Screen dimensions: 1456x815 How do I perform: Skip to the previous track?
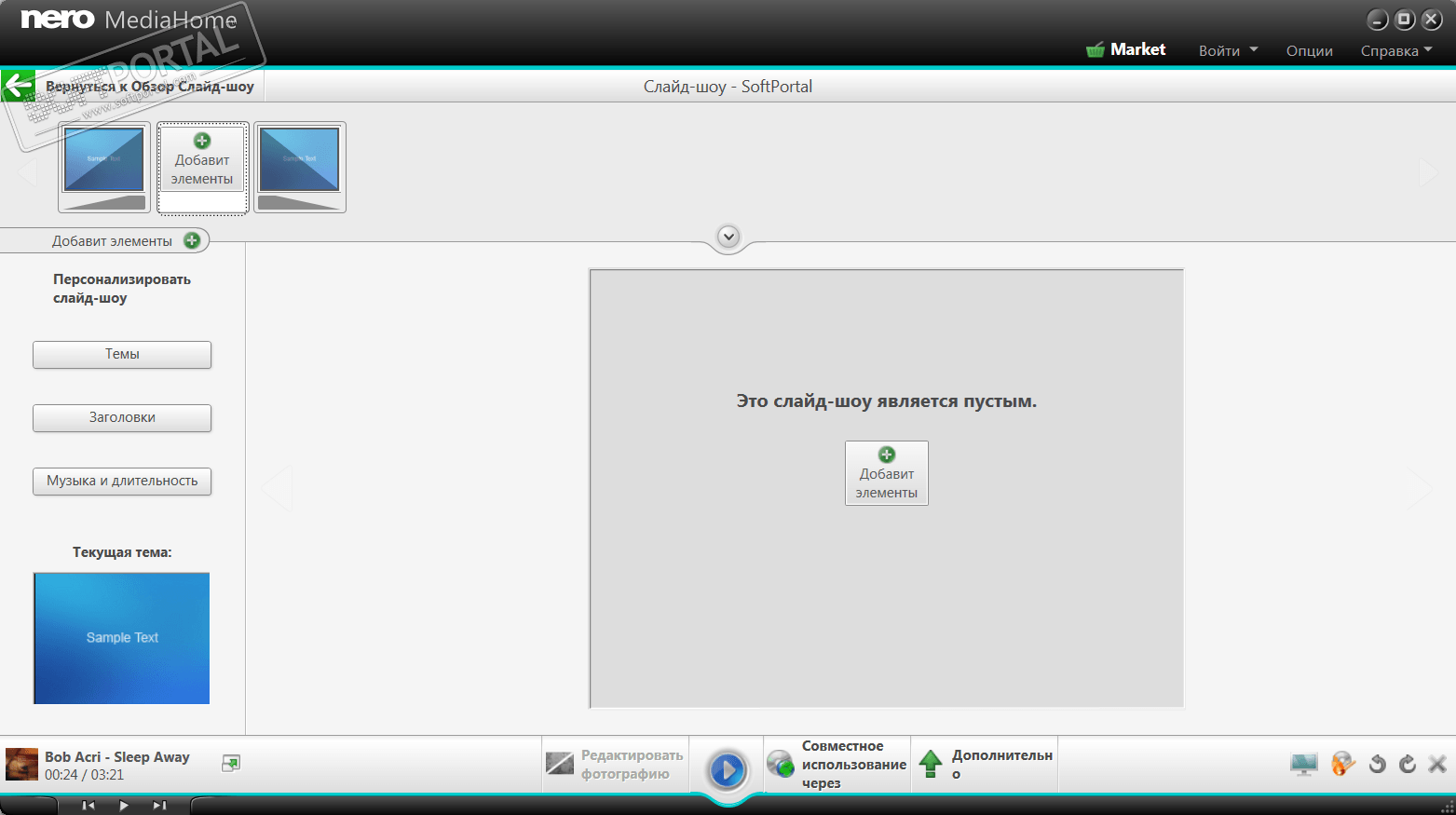(x=88, y=806)
